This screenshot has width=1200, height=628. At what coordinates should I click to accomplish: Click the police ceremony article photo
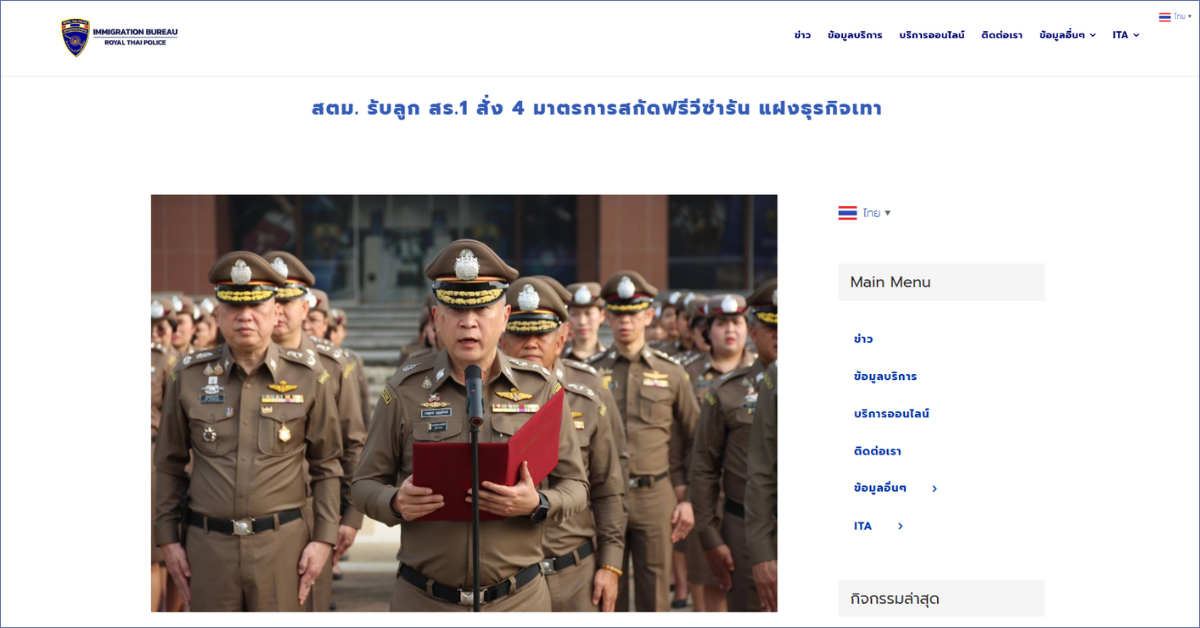pos(464,403)
